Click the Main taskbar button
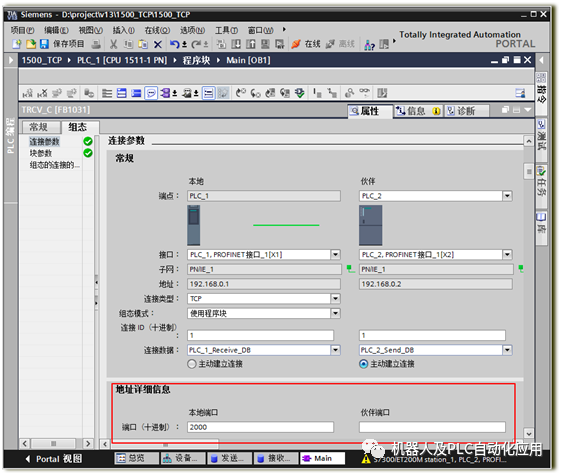 322,459
